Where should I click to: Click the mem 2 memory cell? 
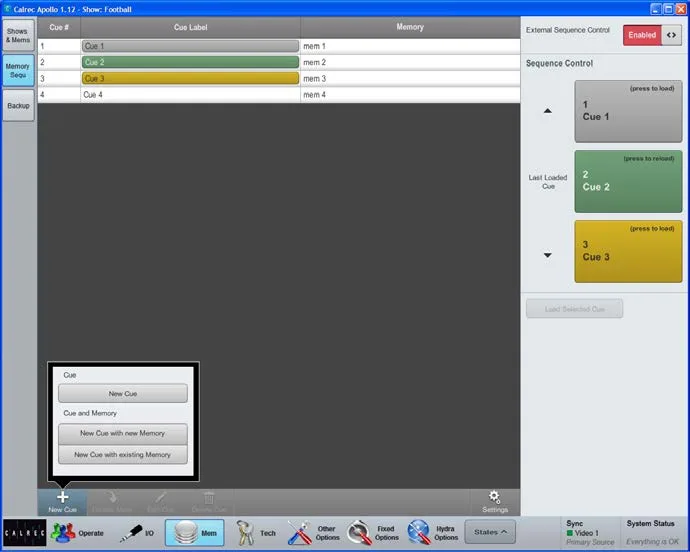410,62
